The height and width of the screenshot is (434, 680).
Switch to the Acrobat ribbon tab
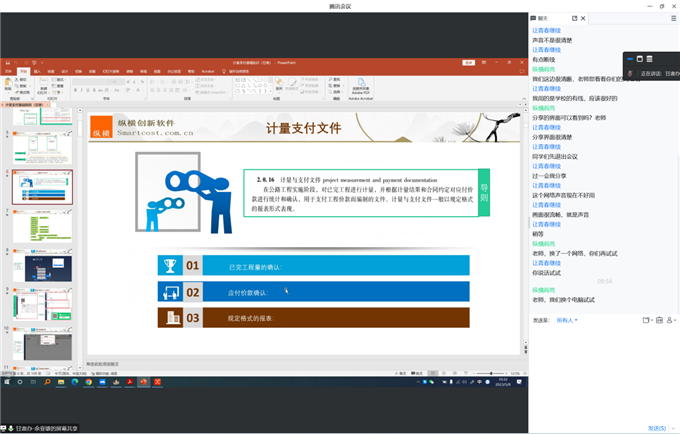coord(205,72)
